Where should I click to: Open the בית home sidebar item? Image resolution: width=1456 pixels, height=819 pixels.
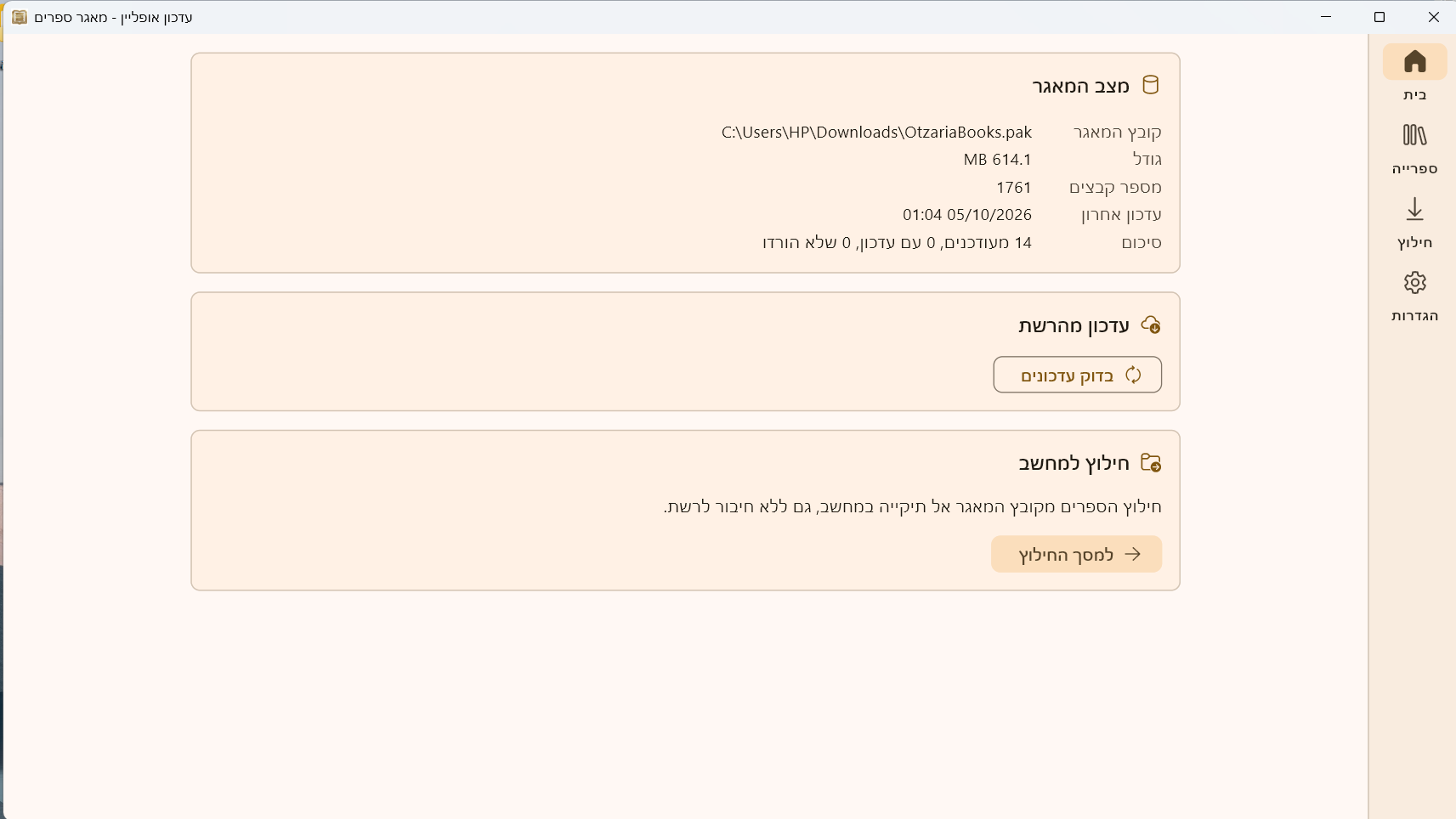coord(1414,74)
